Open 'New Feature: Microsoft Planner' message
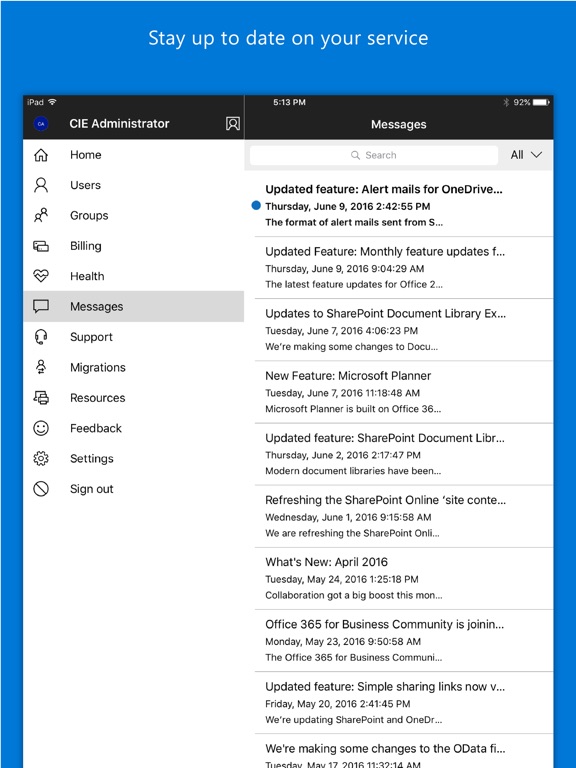 point(399,392)
